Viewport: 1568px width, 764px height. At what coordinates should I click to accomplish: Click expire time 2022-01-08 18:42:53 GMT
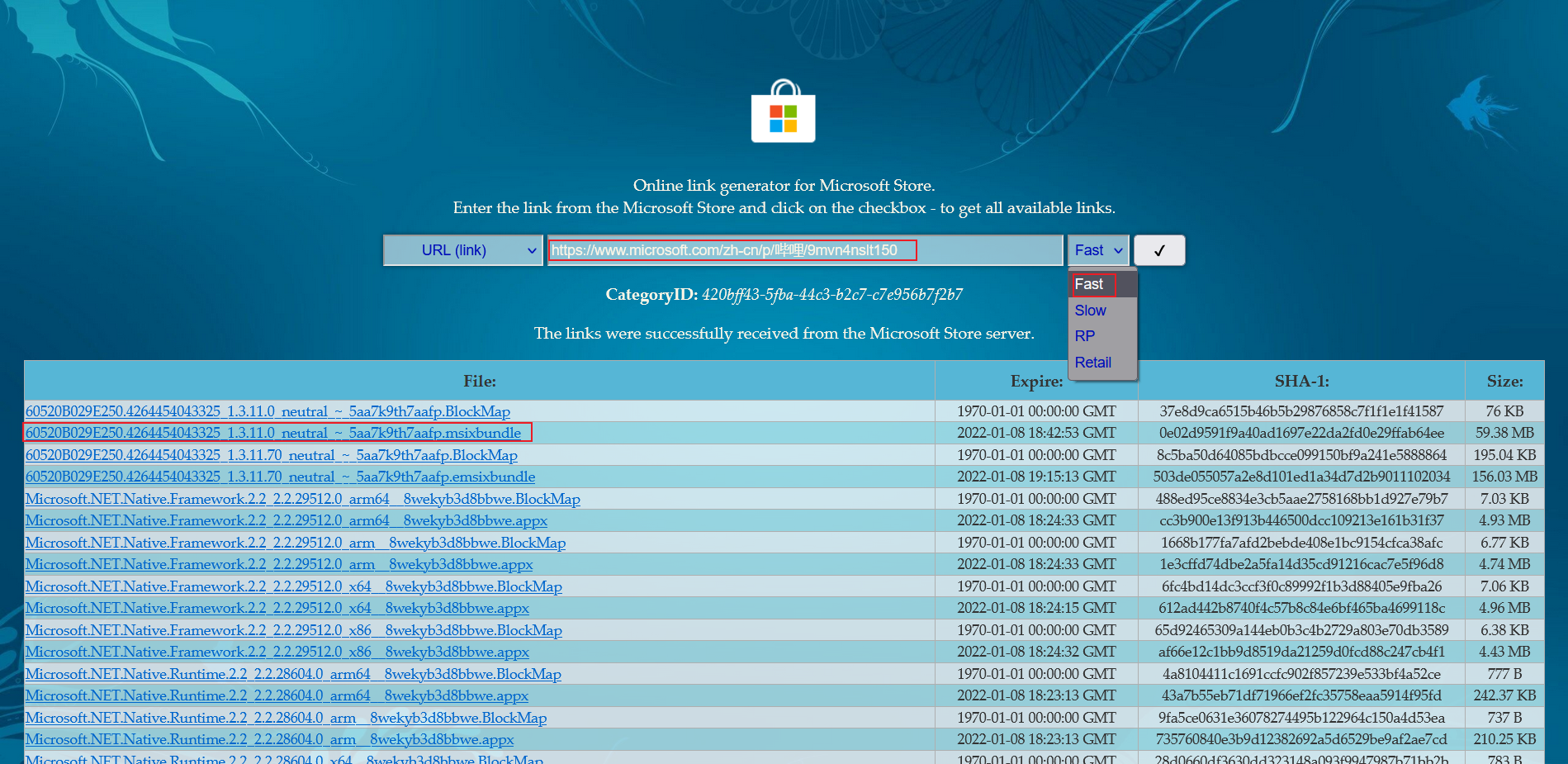1036,433
